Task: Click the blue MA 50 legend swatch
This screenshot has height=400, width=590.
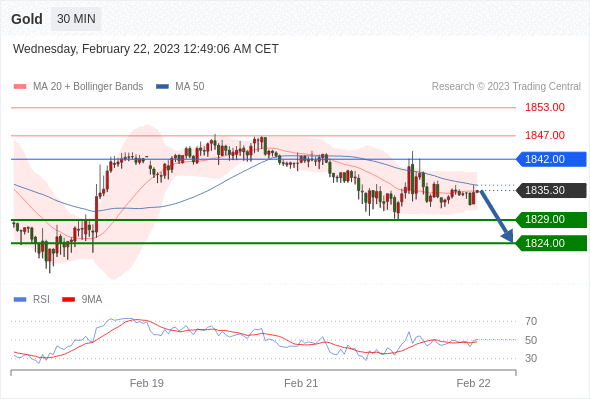Action: click(162, 87)
